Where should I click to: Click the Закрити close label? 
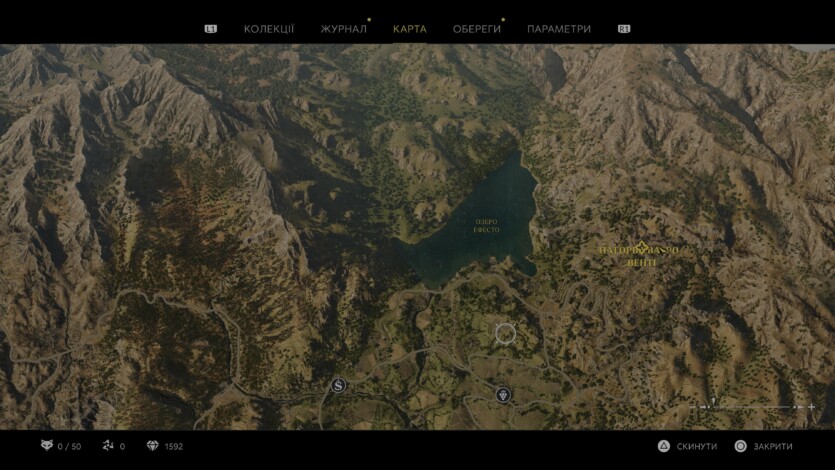773,446
